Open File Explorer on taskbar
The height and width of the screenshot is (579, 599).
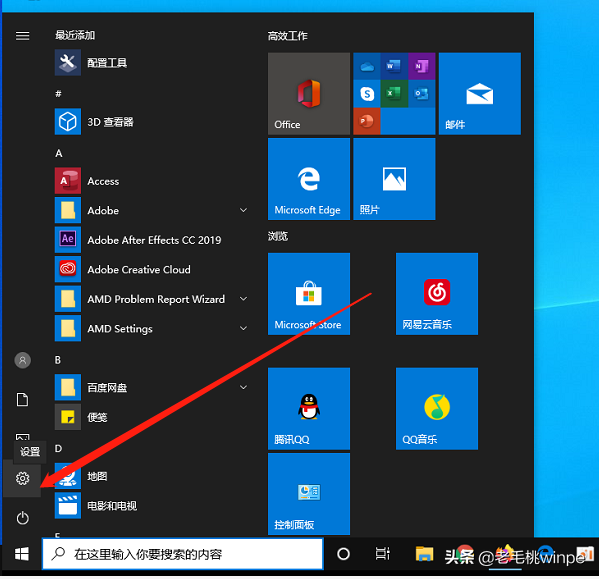pos(424,554)
